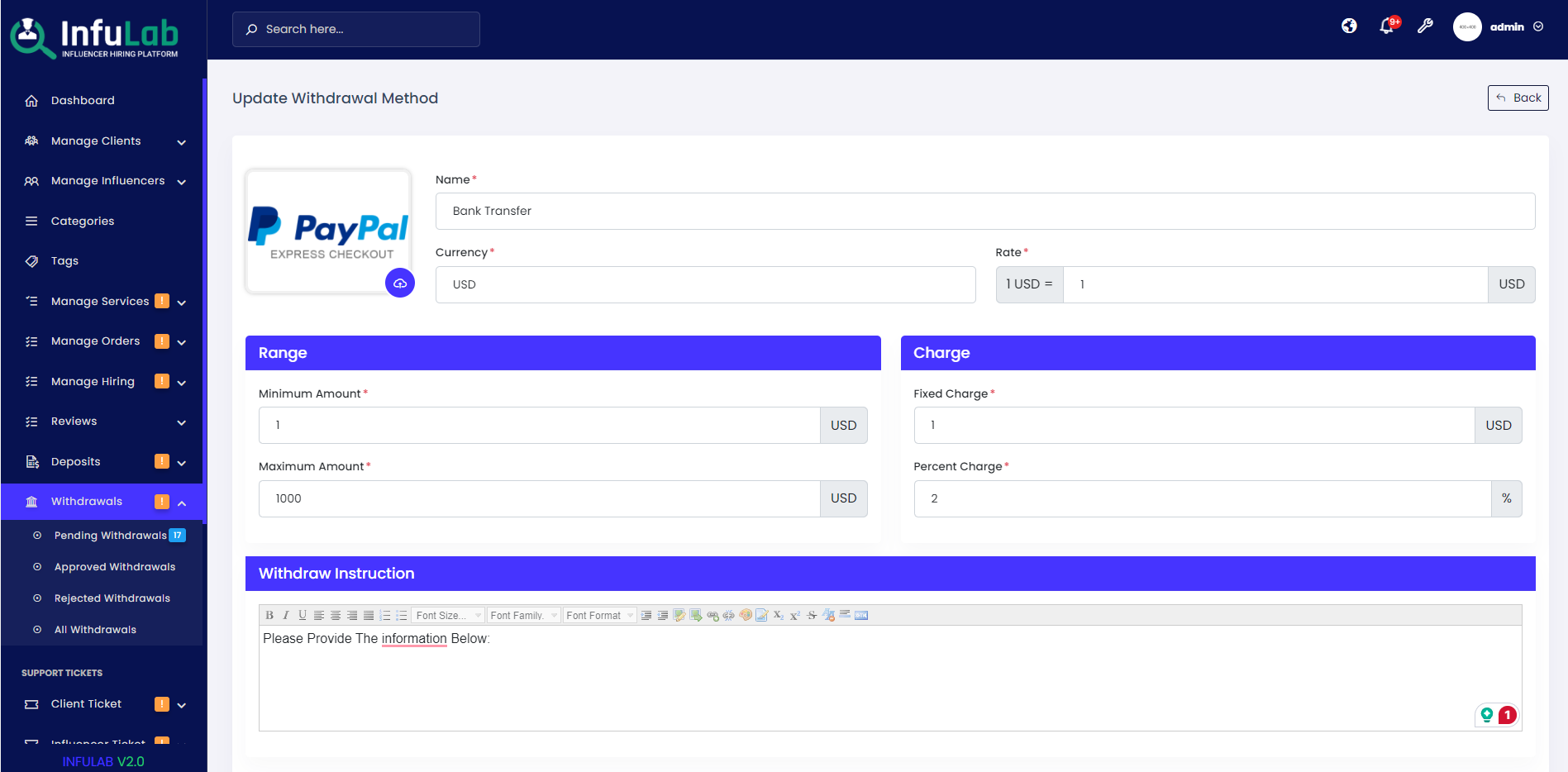Click the image upload icon on PayPal logo

[400, 283]
